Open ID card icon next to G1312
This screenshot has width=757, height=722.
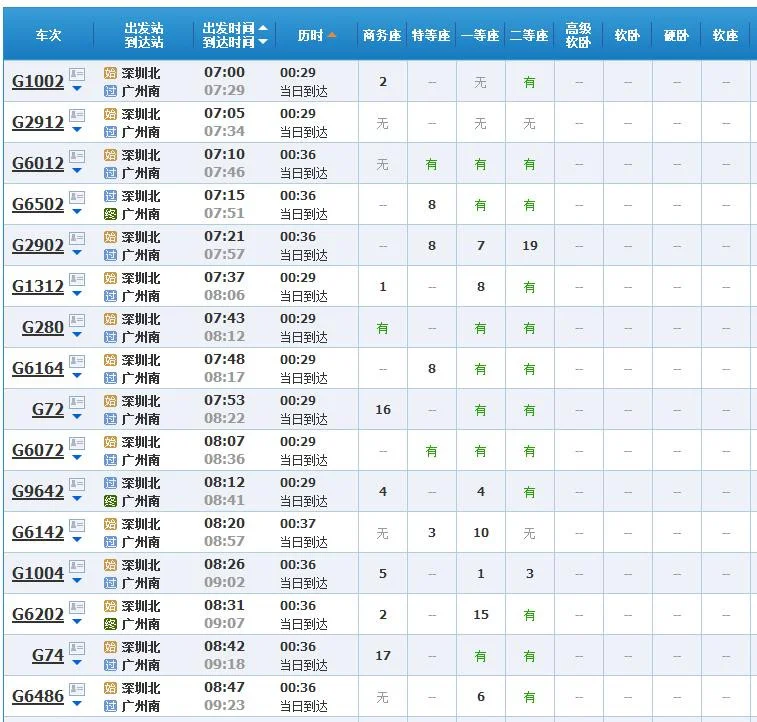coord(77,279)
